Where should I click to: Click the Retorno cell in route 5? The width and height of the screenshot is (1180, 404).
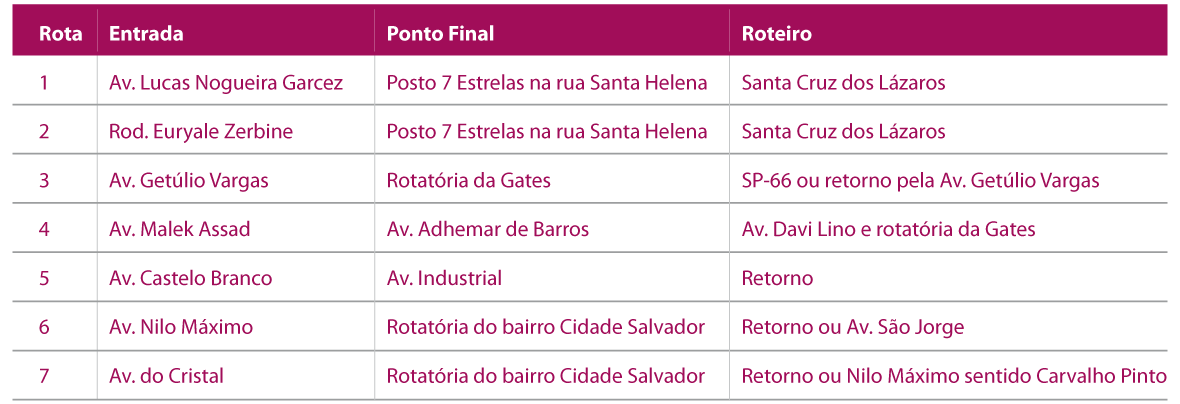tap(777, 278)
